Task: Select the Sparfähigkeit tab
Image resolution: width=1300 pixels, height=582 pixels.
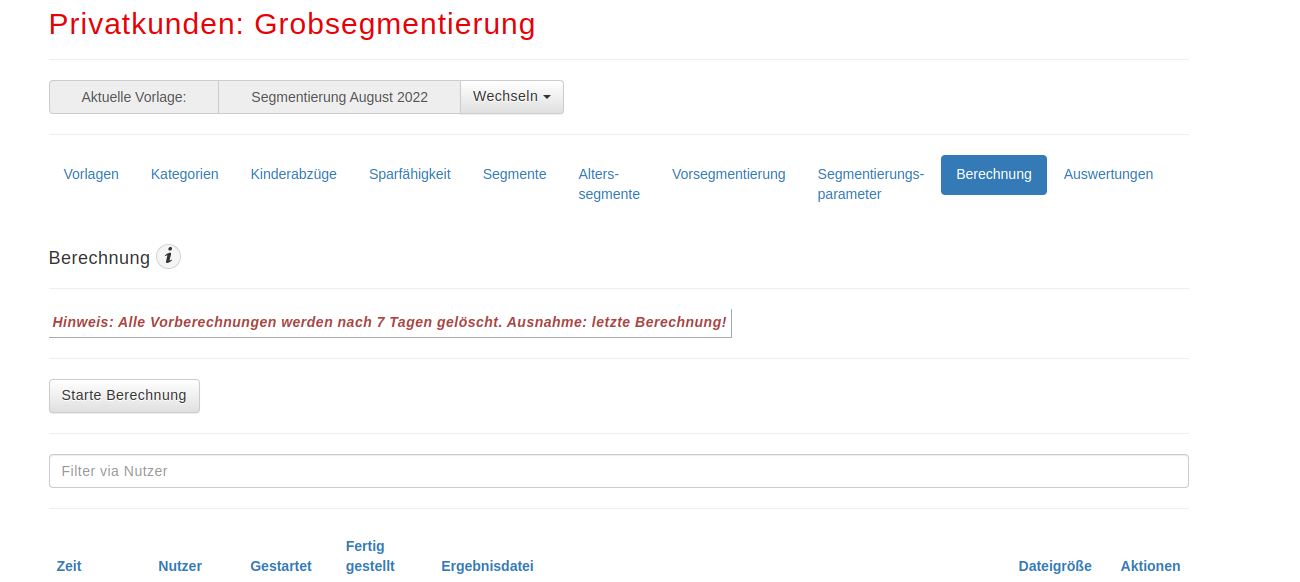Action: pyautogui.click(x=410, y=174)
